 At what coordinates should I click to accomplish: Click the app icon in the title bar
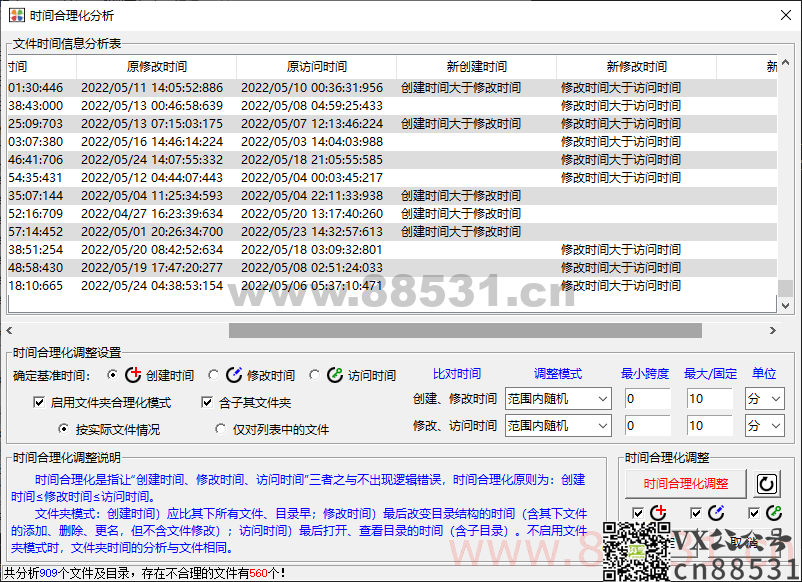tap(17, 15)
